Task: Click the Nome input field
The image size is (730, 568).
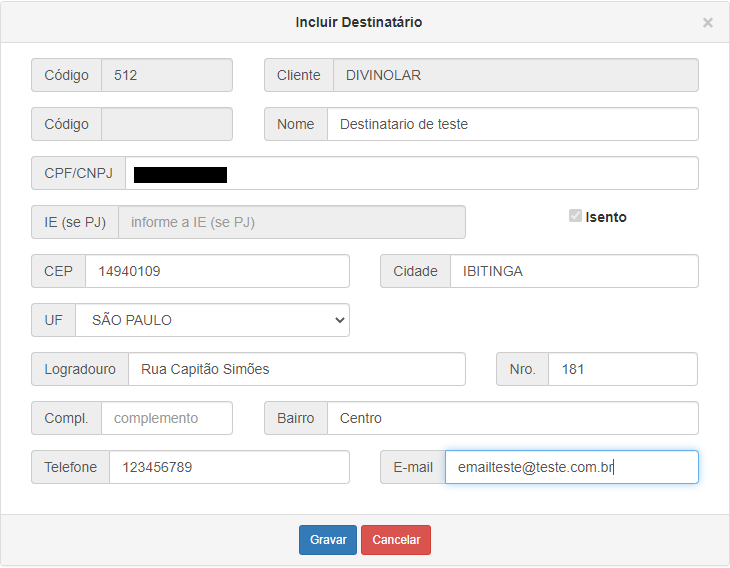Action: [512, 124]
